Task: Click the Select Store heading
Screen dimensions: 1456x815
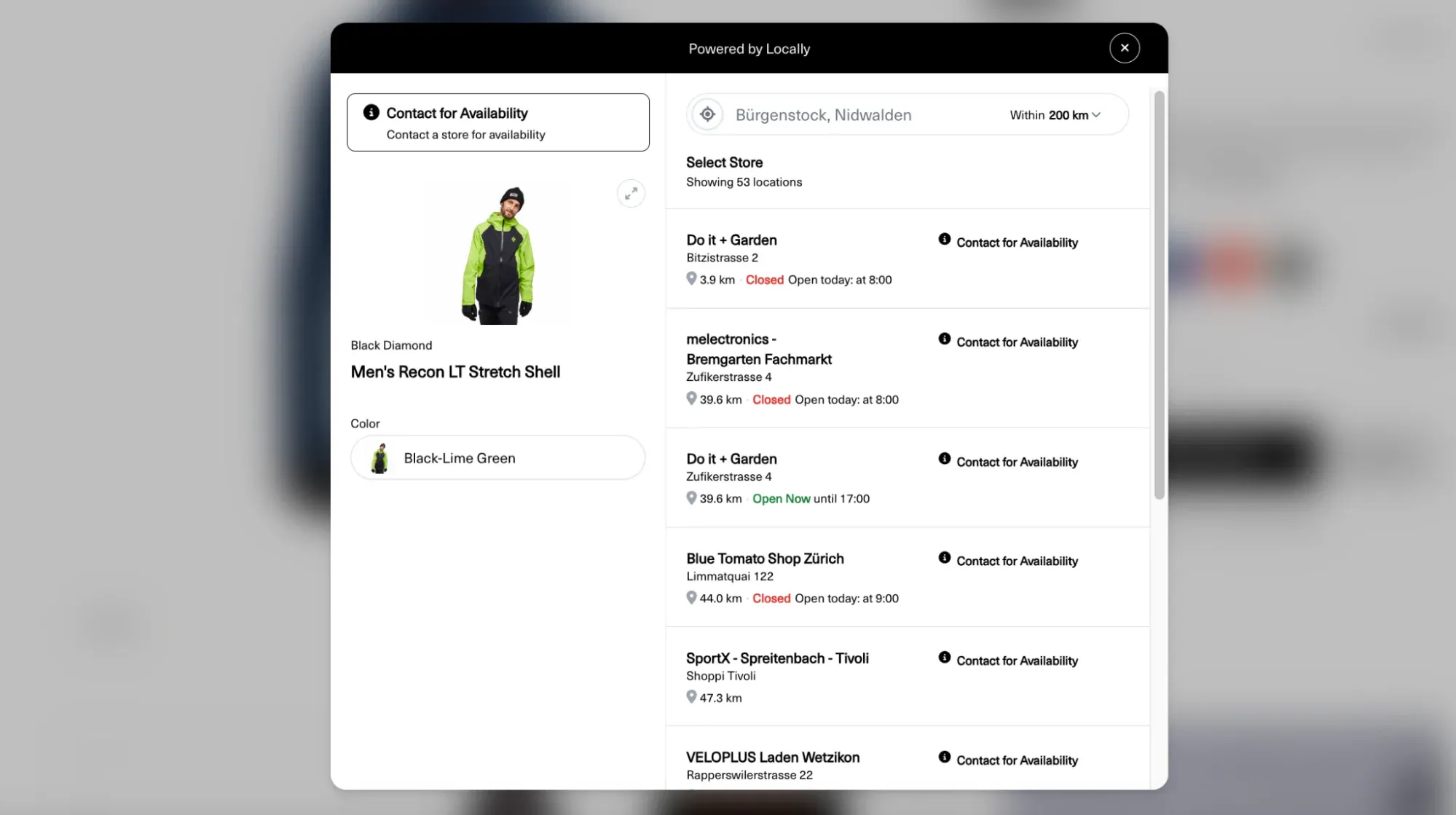Action: click(x=724, y=162)
